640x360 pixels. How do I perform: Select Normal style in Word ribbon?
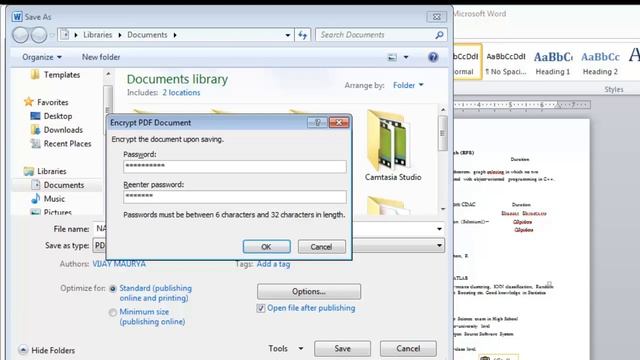coord(467,63)
